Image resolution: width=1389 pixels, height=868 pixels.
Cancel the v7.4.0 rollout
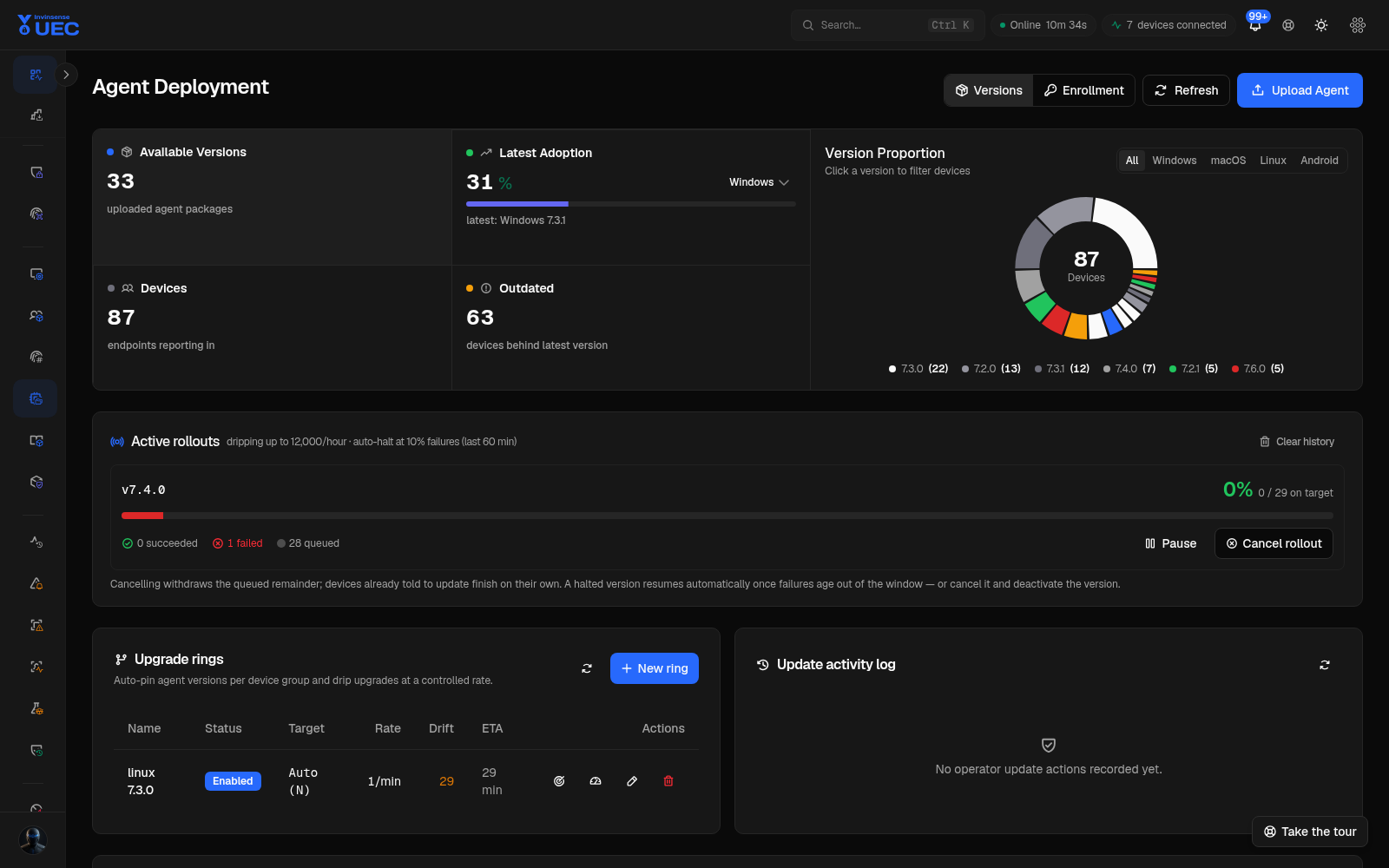(1274, 543)
